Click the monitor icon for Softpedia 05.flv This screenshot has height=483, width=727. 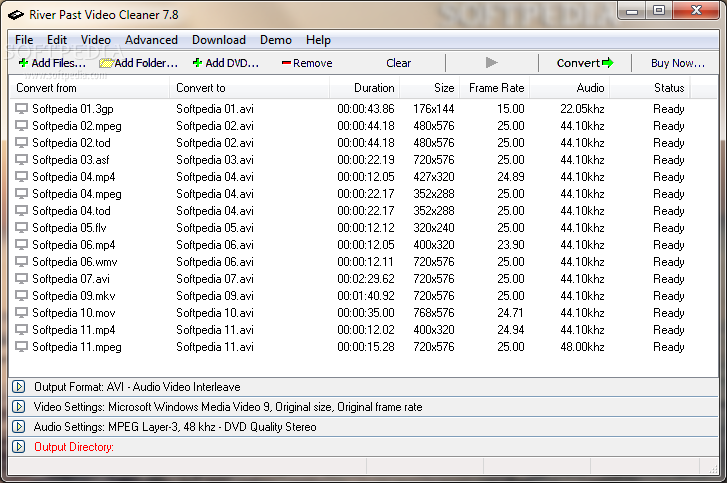click(x=21, y=228)
